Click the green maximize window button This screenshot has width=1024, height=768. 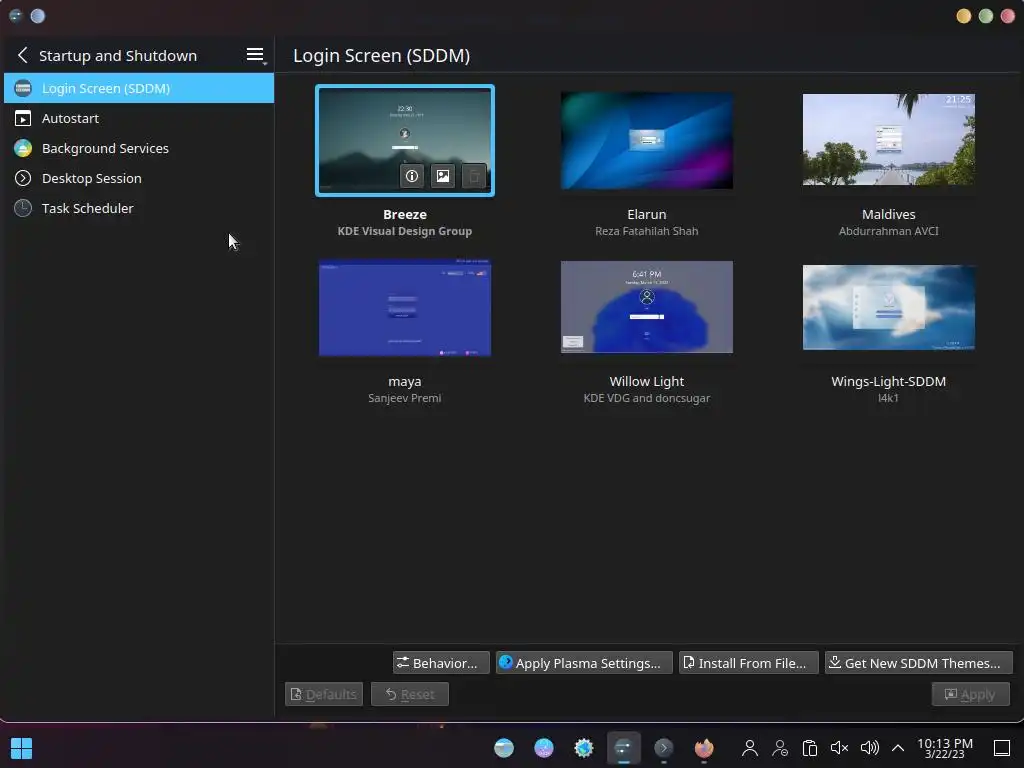985,16
